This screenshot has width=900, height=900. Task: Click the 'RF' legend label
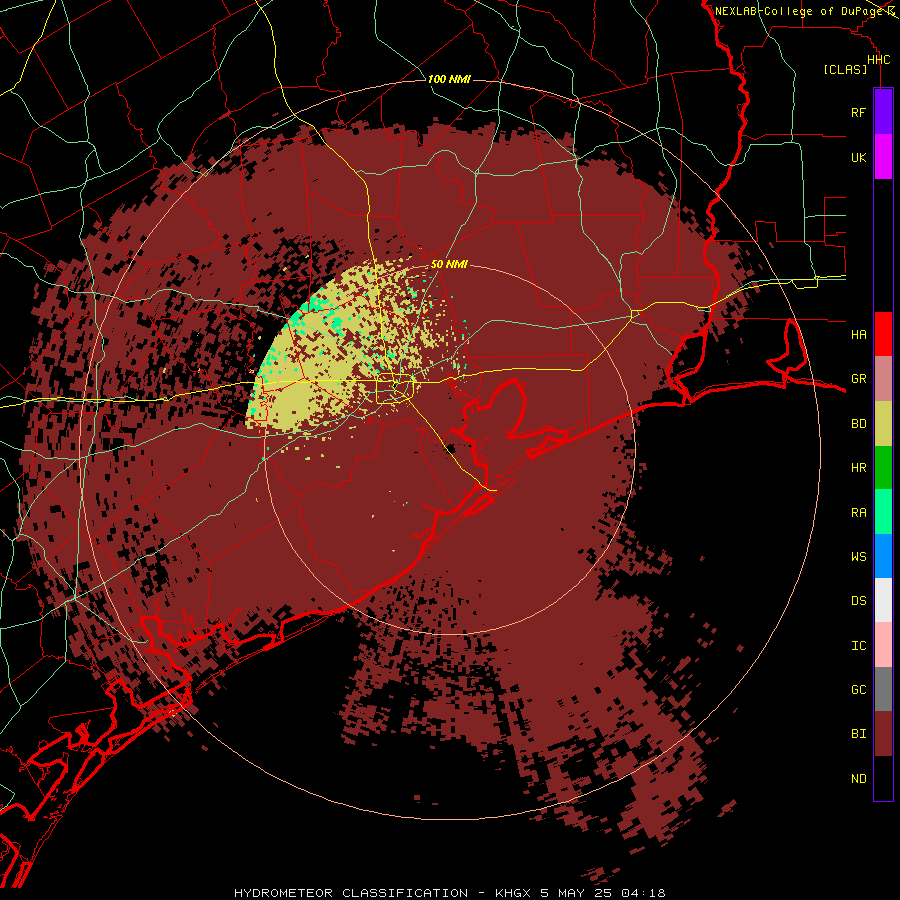858,112
